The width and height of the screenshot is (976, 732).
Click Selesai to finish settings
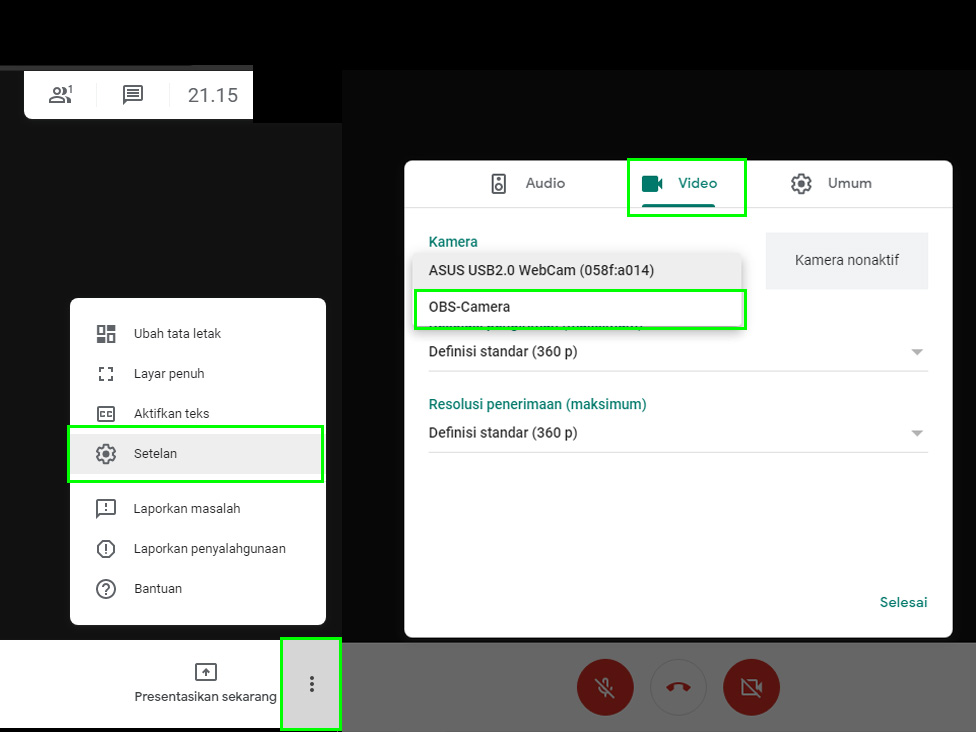(x=903, y=602)
